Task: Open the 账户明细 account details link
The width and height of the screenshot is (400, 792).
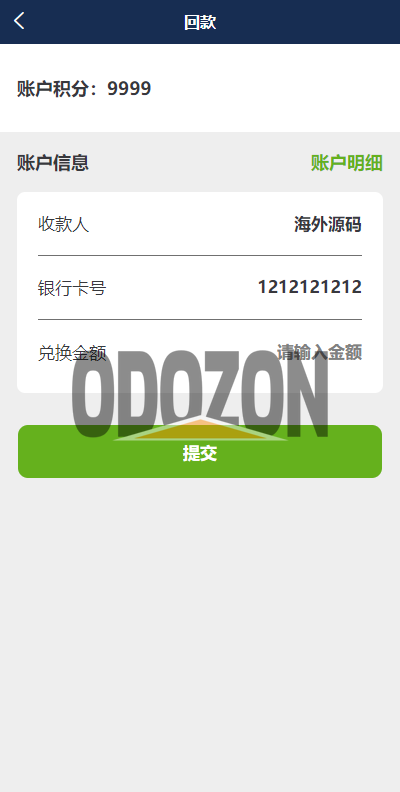Action: coord(346,163)
